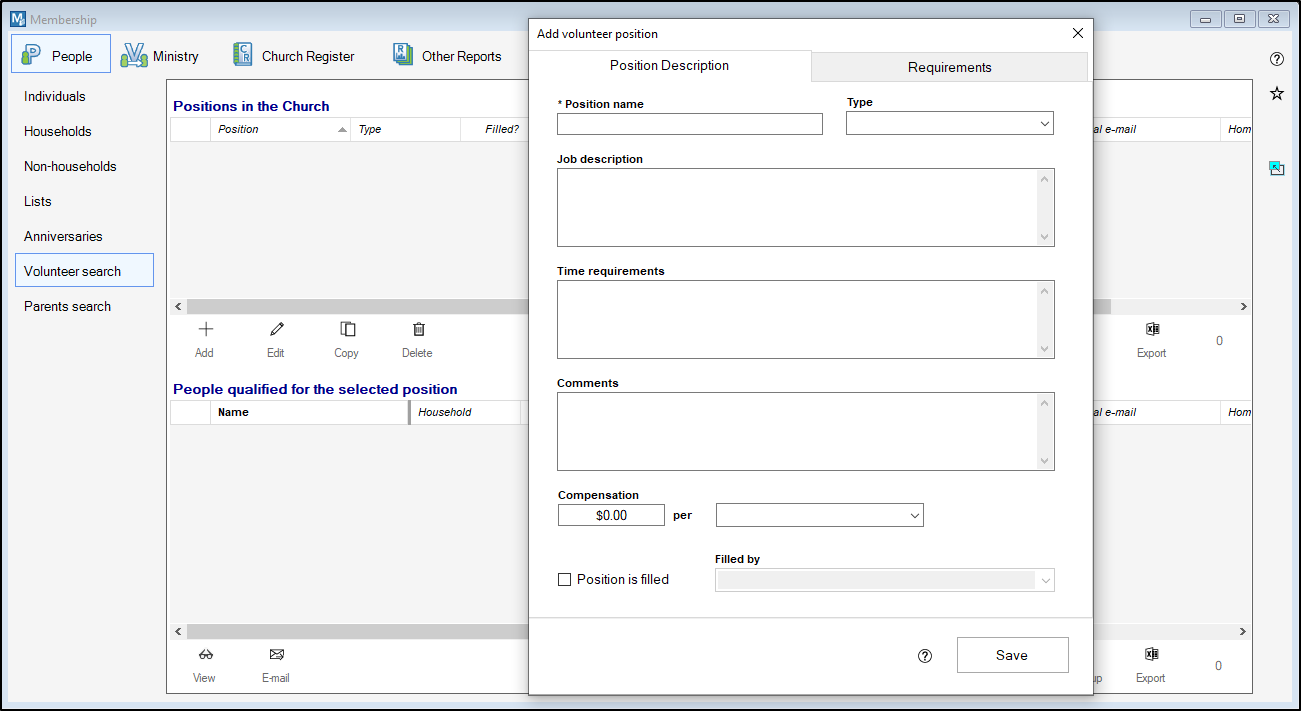This screenshot has height=711, width=1301.
Task: Click the Copy position icon
Action: tap(347, 329)
